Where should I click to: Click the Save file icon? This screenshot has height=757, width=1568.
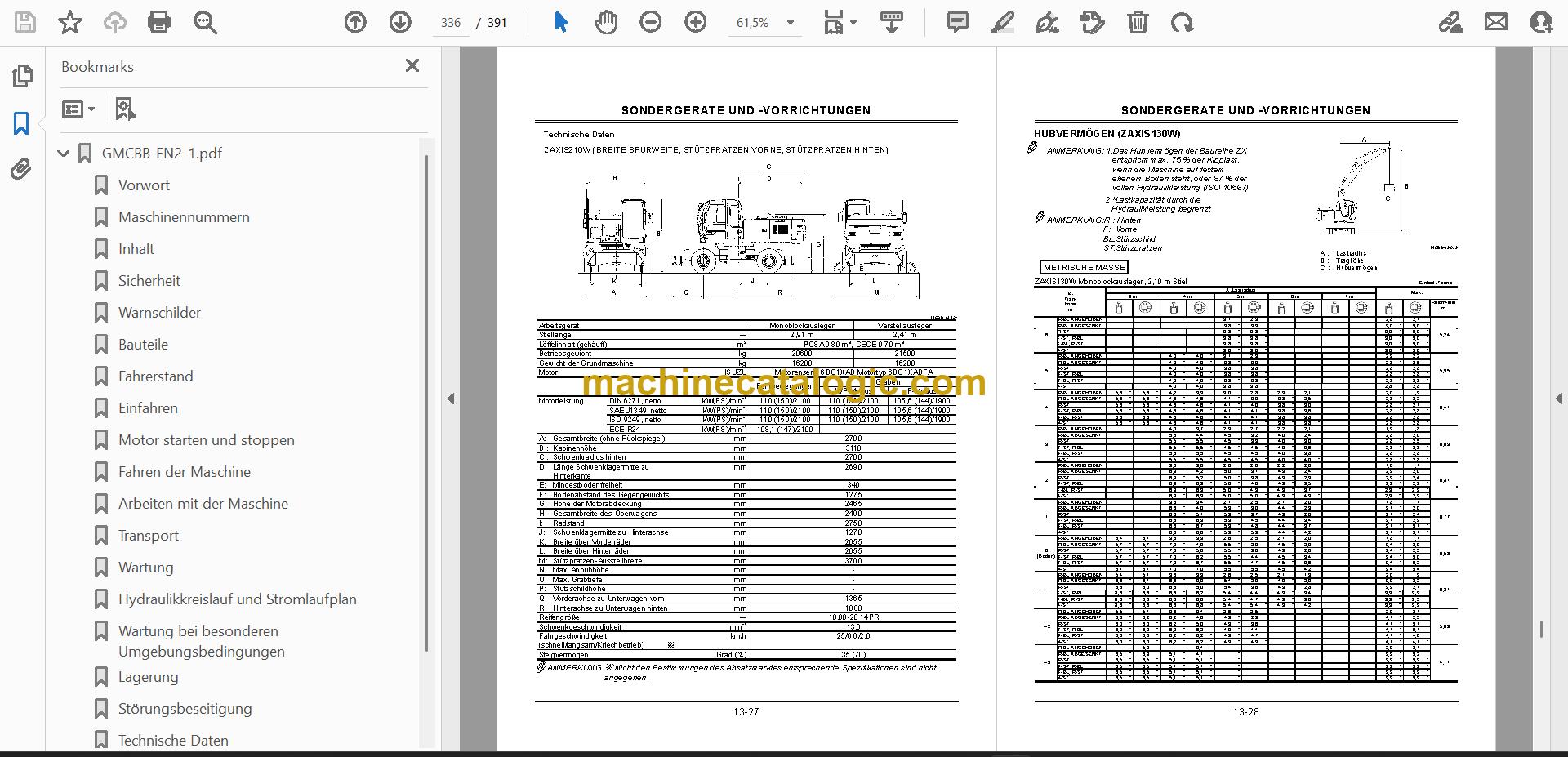coord(24,23)
